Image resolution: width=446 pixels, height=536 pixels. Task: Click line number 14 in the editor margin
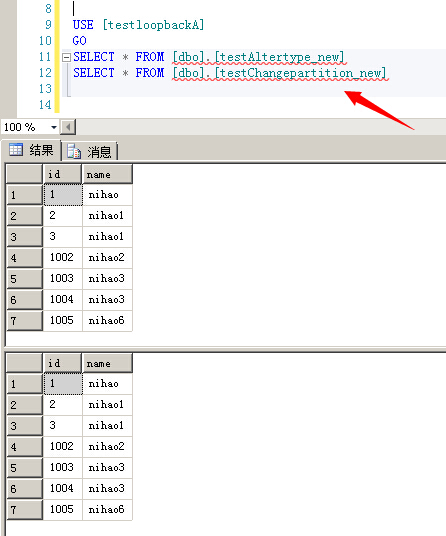pos(45,105)
